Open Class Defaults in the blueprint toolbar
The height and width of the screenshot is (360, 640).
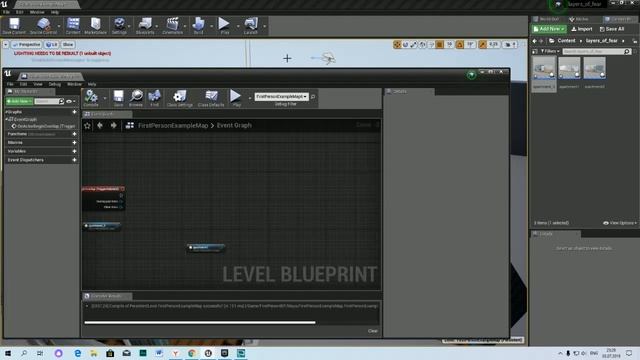pos(211,98)
